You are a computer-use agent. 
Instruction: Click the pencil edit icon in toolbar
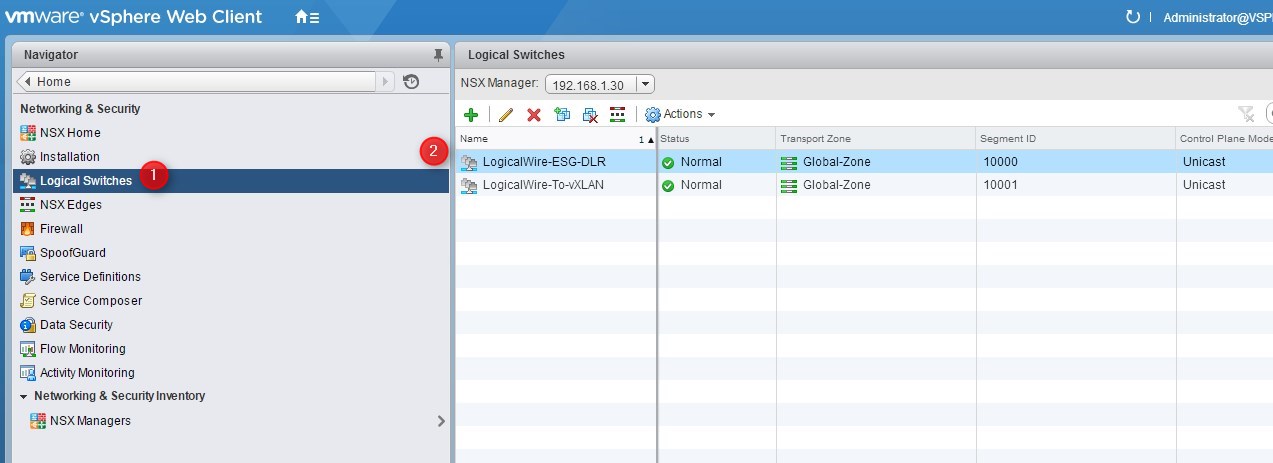pyautogui.click(x=505, y=115)
